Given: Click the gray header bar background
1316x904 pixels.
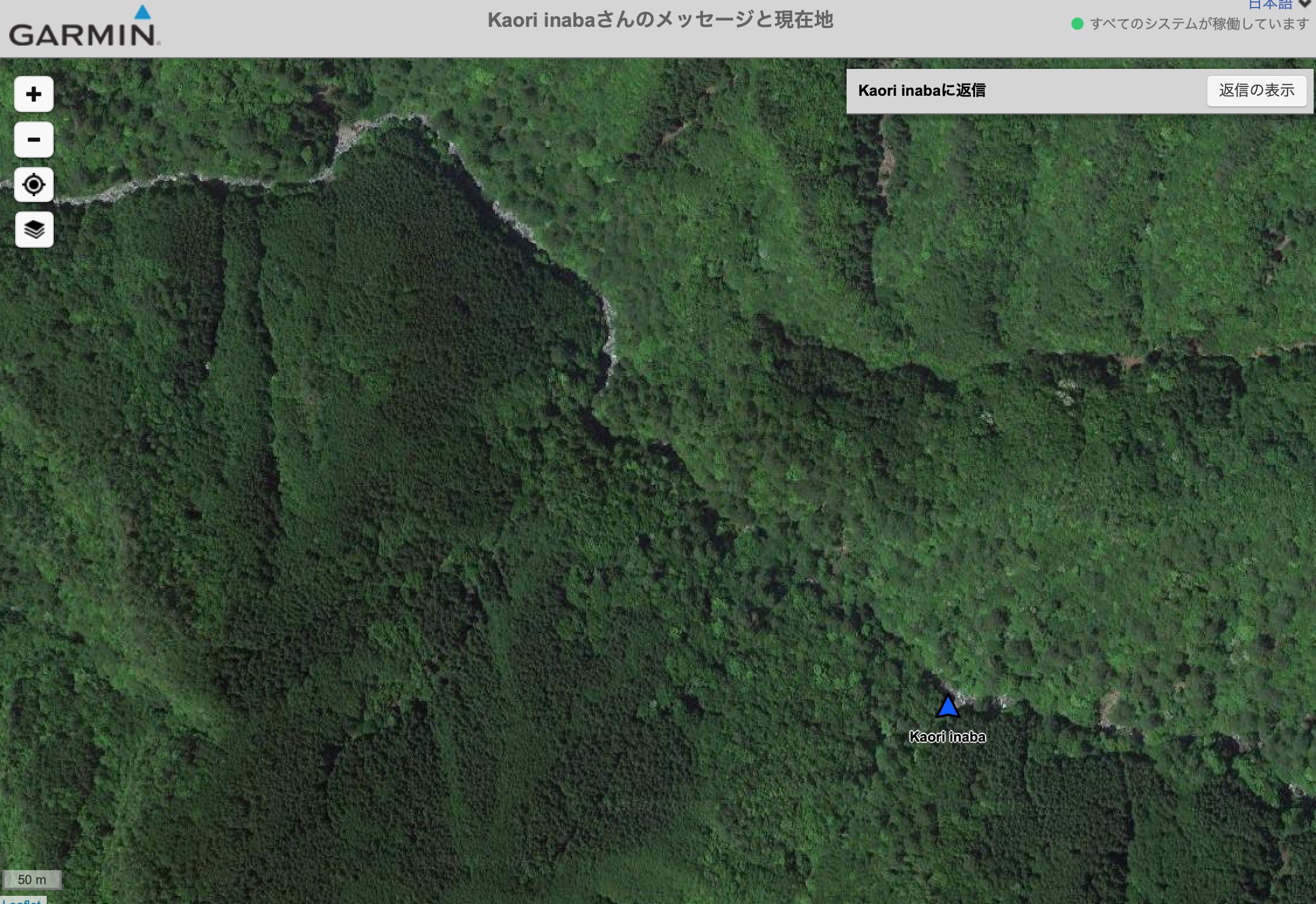Looking at the screenshot, I should [x=350, y=29].
